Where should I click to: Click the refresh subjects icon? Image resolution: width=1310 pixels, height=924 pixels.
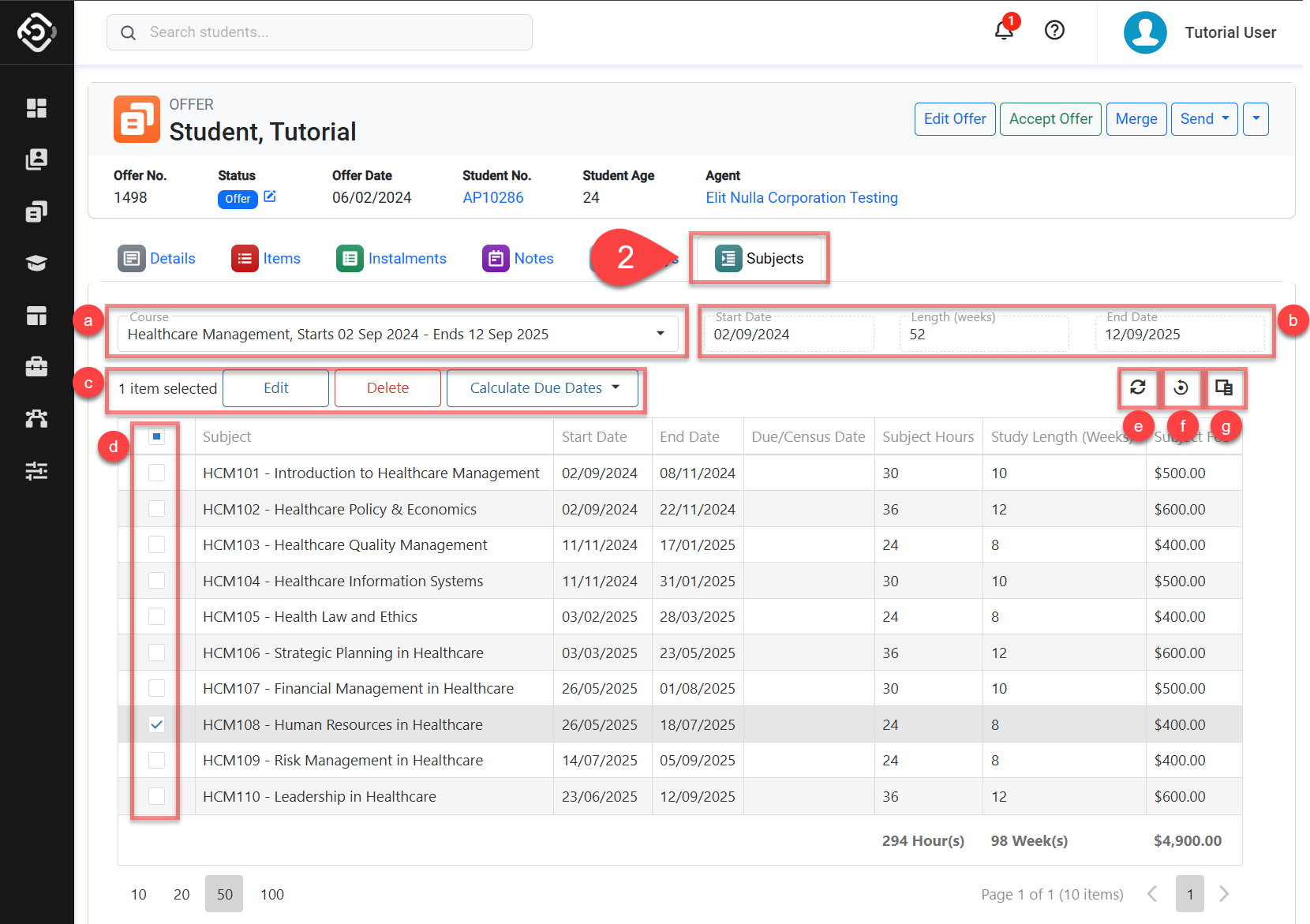pos(1137,387)
